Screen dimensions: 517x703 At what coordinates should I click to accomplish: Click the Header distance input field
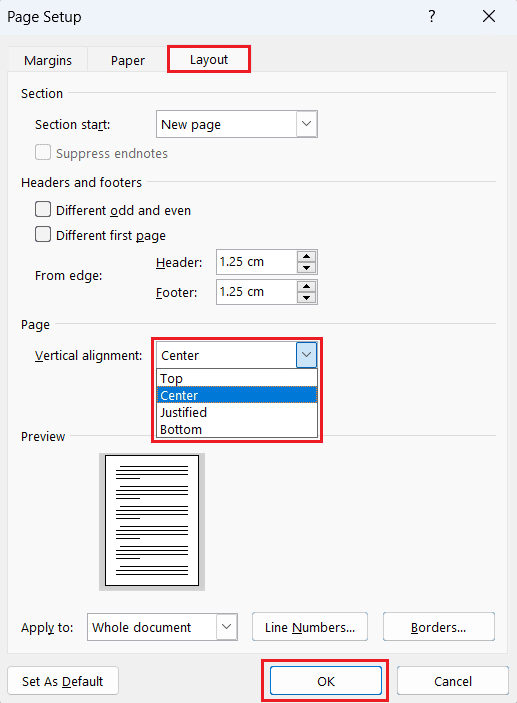(256, 262)
